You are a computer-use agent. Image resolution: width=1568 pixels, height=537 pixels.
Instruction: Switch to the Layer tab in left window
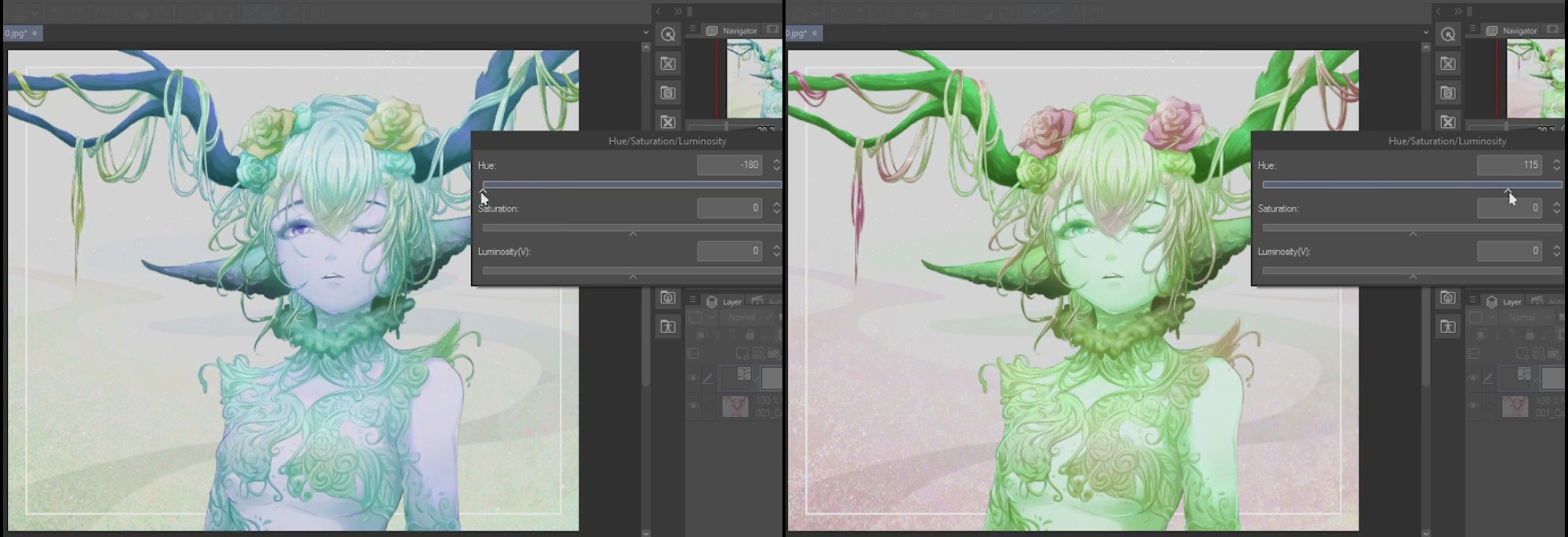tap(724, 302)
